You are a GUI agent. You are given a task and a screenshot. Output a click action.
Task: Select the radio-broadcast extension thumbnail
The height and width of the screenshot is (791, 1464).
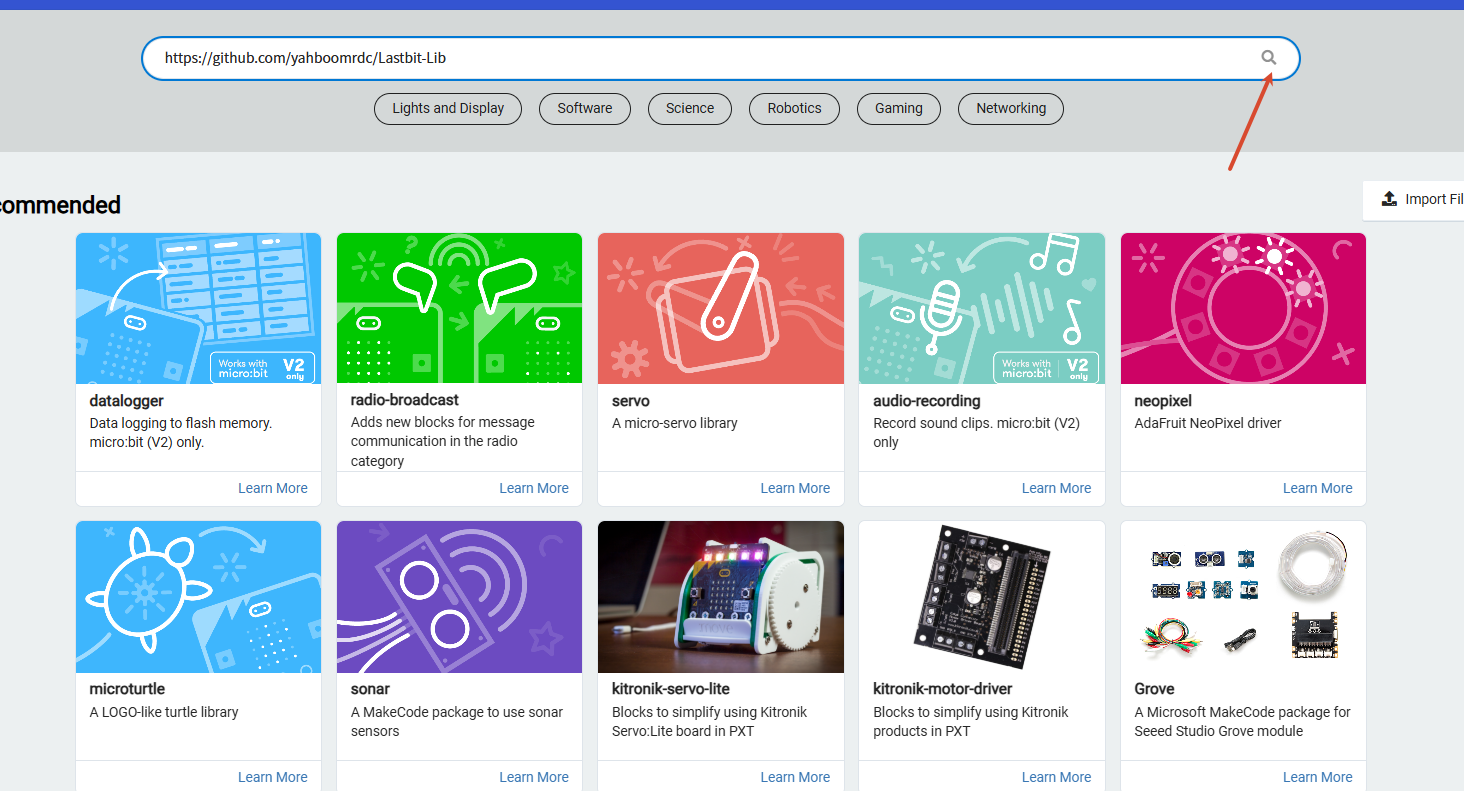(460, 308)
